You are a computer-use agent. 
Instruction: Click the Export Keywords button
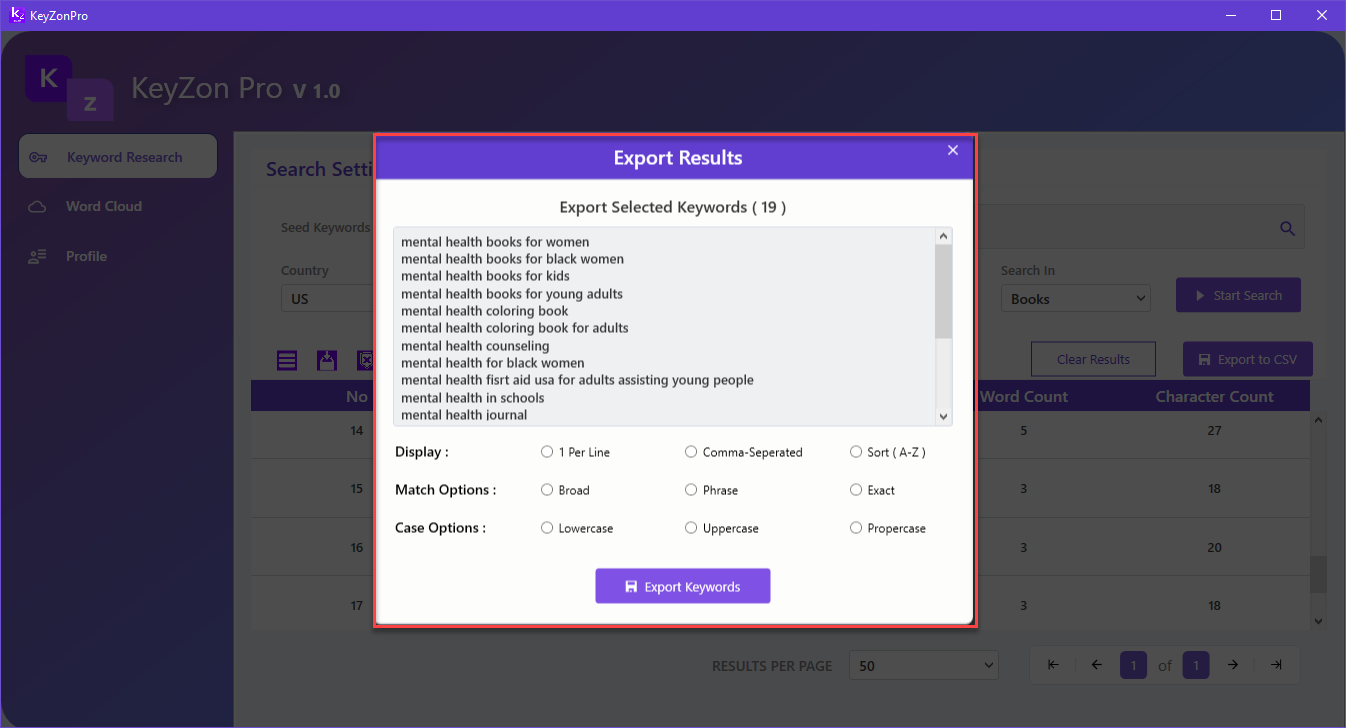tap(683, 586)
